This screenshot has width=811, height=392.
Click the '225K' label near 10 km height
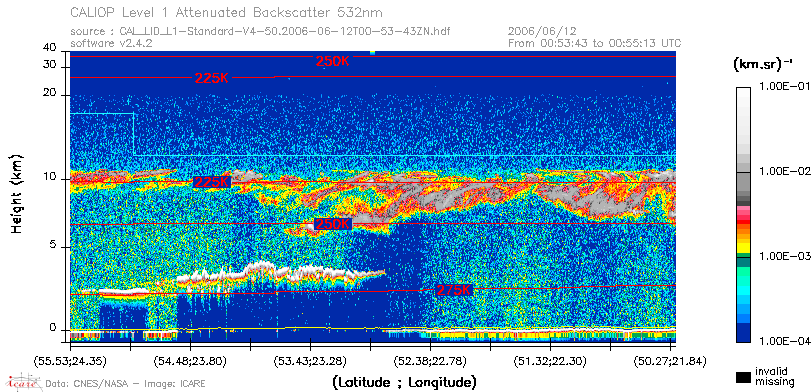pyautogui.click(x=212, y=182)
